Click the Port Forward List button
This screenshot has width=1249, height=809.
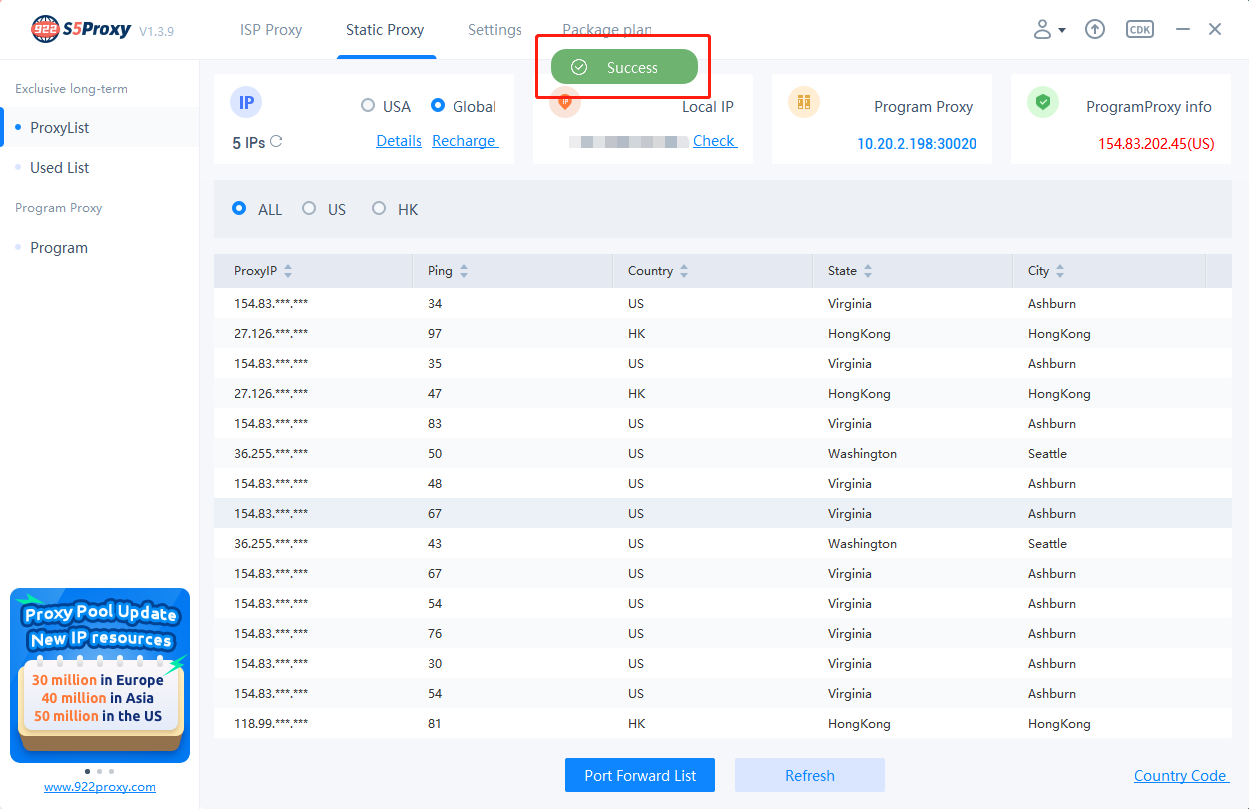(640, 775)
